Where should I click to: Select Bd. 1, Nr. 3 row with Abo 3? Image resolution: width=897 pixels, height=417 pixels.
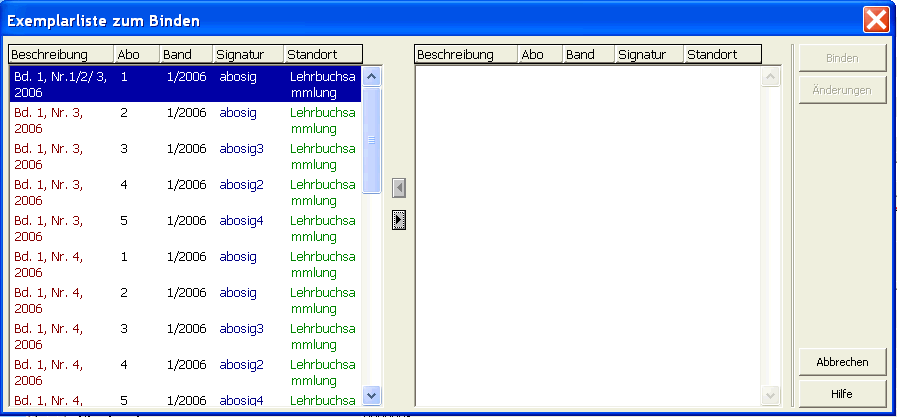[x=185, y=157]
